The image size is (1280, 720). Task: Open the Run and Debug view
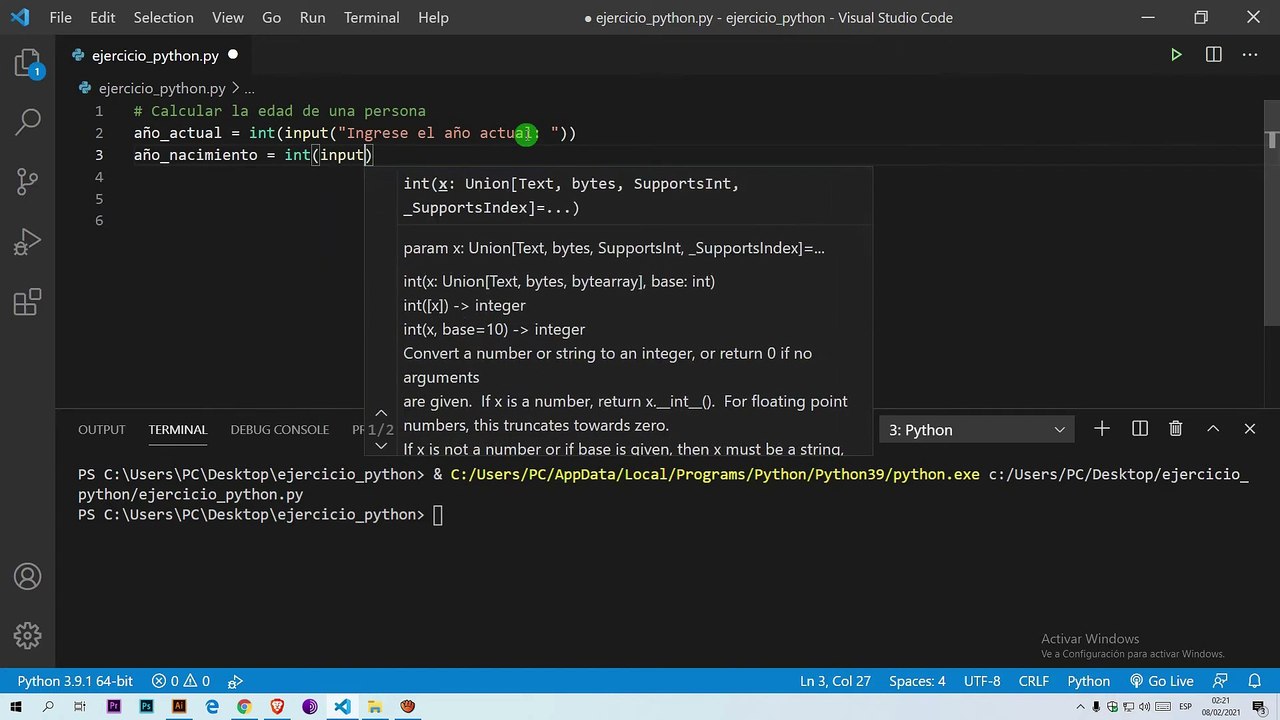tap(28, 241)
